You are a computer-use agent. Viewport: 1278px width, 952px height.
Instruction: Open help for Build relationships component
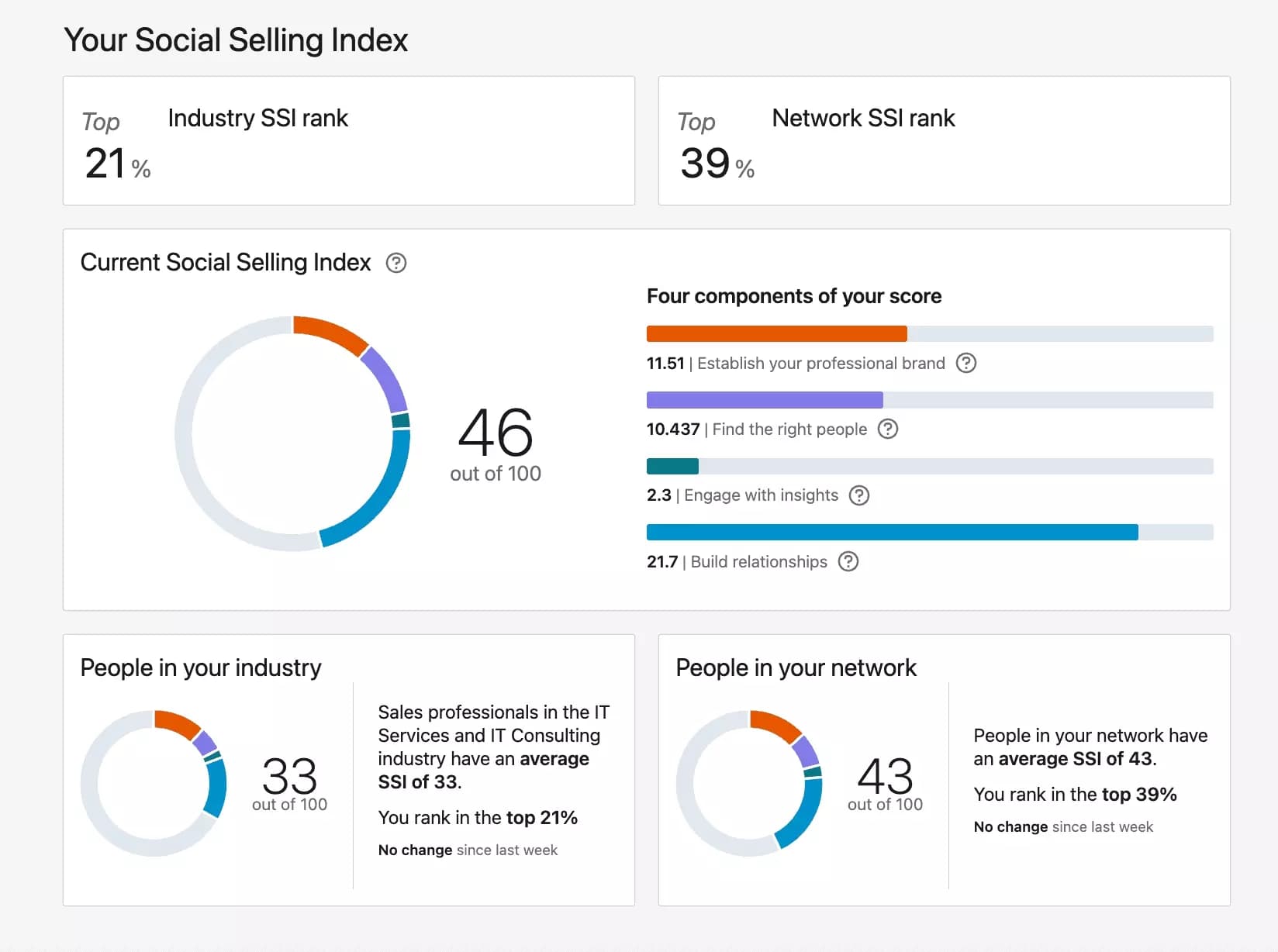coord(848,562)
